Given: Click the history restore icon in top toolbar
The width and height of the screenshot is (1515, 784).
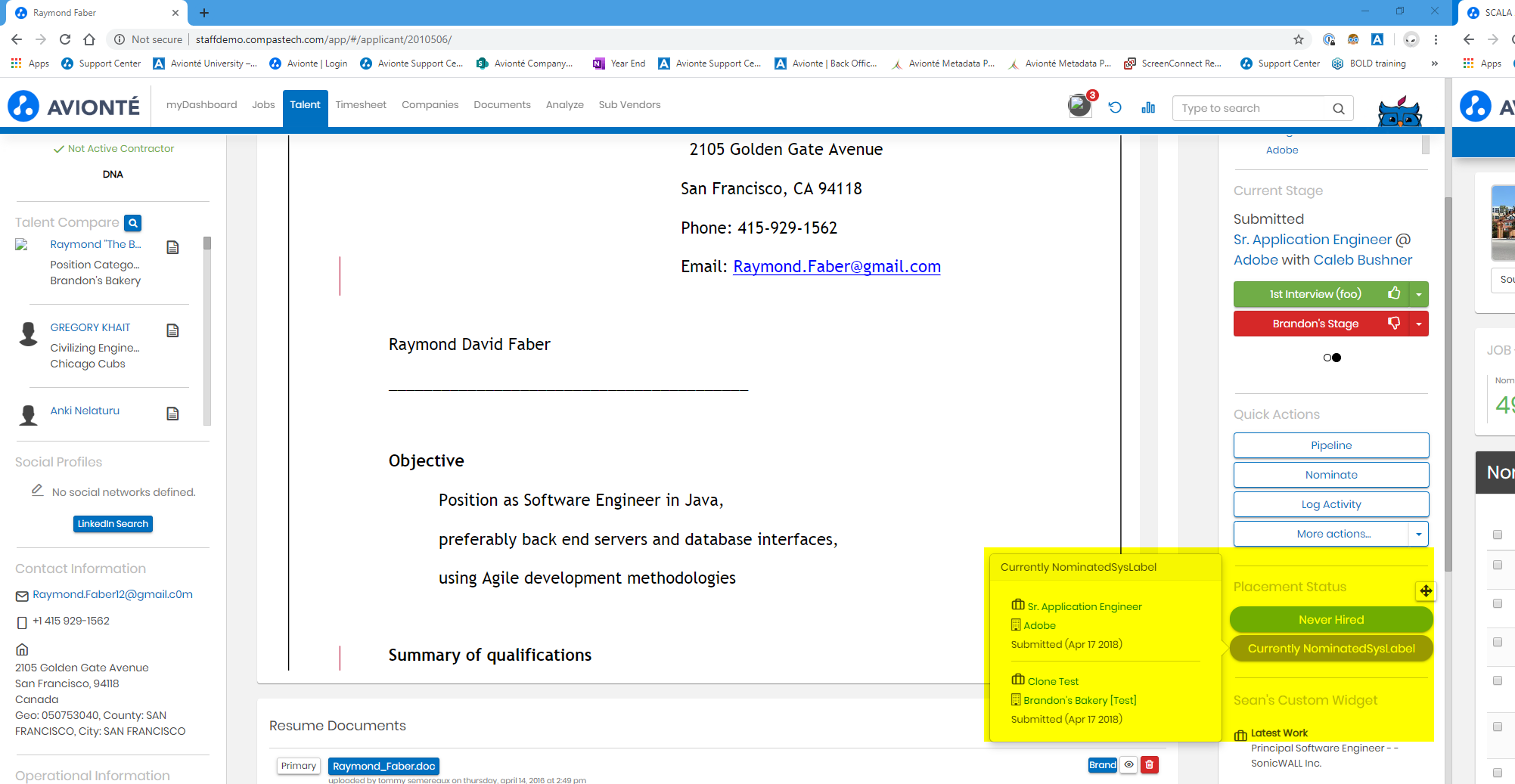Looking at the screenshot, I should point(1114,108).
